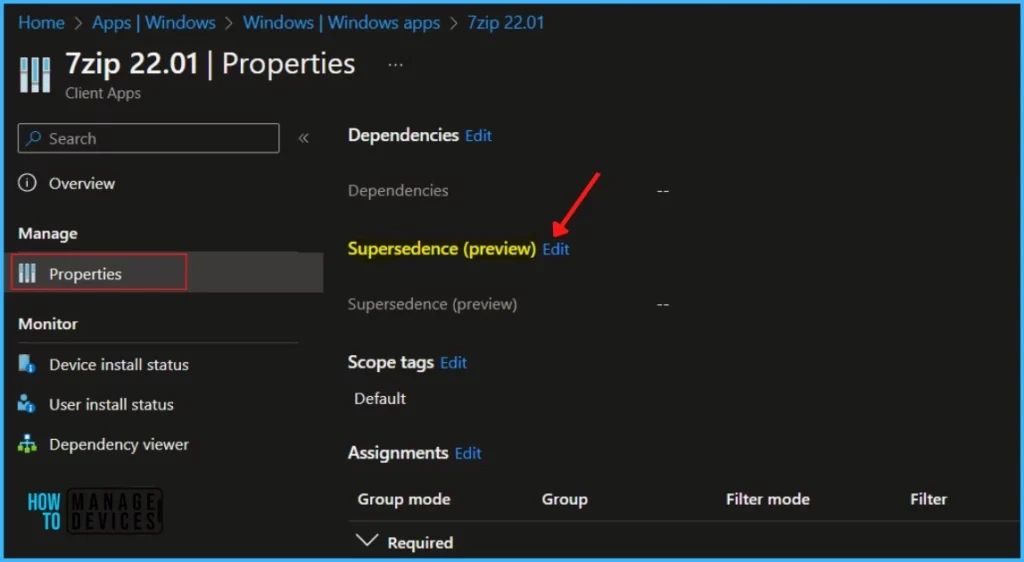Click the Required row label
This screenshot has height=562, width=1024.
pyautogui.click(x=420, y=543)
